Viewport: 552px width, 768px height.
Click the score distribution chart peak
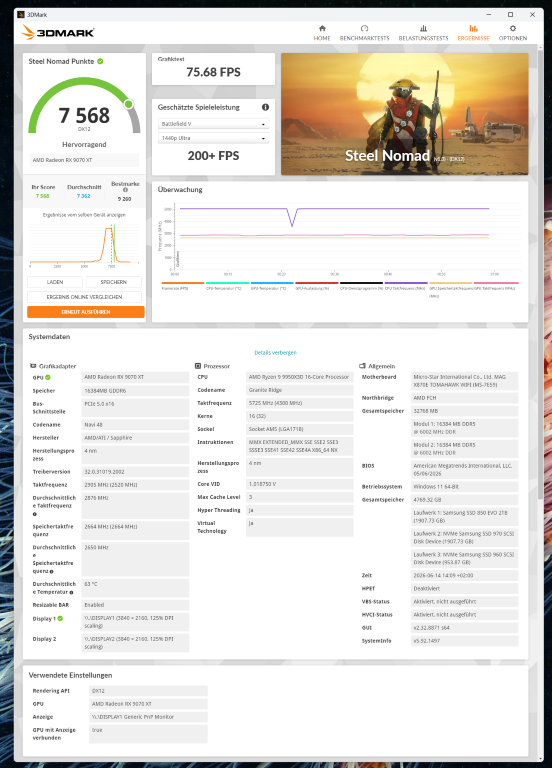(108, 229)
